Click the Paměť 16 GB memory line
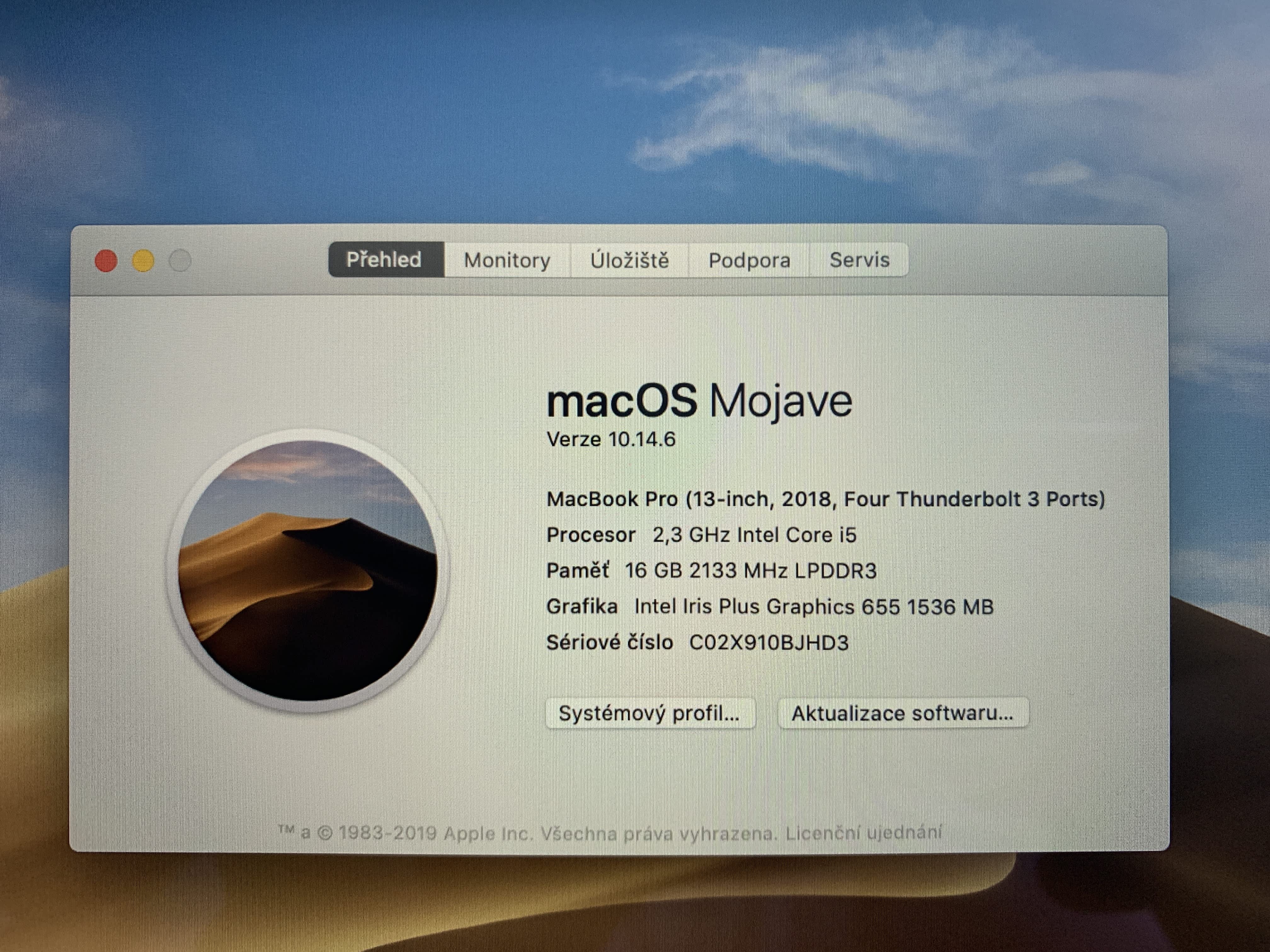1270x952 pixels. click(711, 570)
